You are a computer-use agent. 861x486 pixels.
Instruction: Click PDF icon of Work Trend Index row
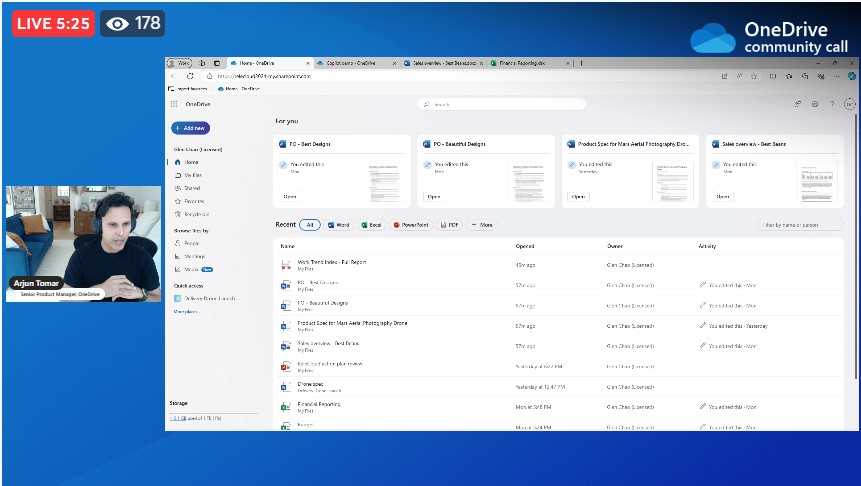click(286, 265)
